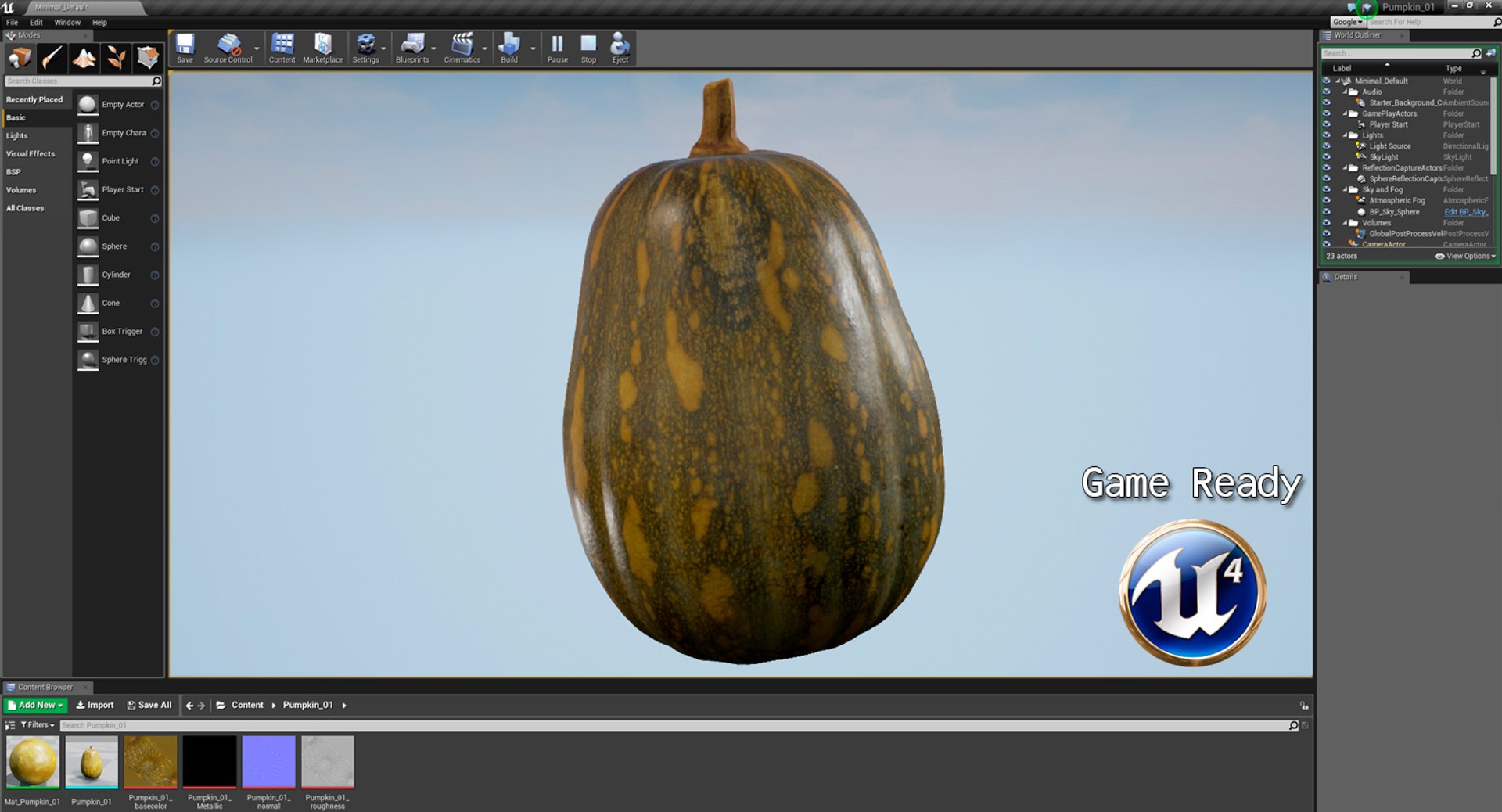Viewport: 1502px width, 812px height.
Task: Select the Cone shape actor icon
Action: (x=88, y=303)
